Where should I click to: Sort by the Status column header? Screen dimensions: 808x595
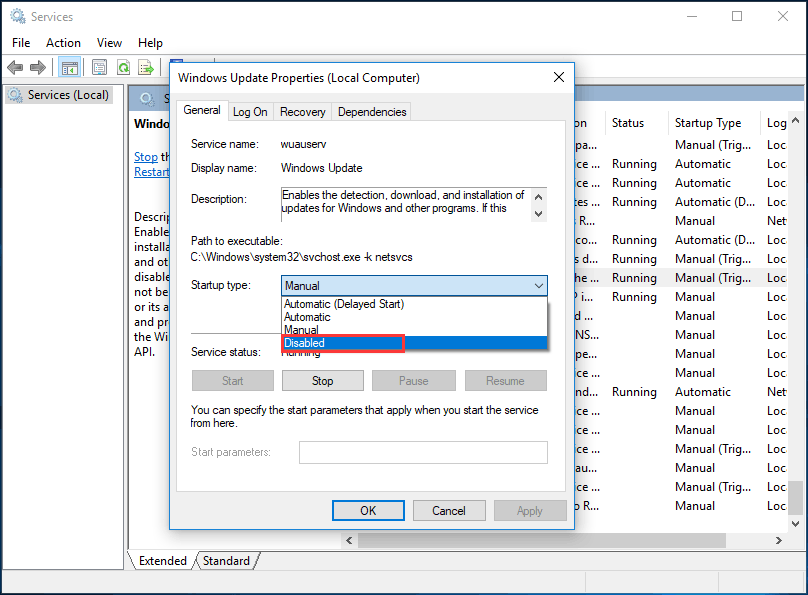tap(636, 123)
